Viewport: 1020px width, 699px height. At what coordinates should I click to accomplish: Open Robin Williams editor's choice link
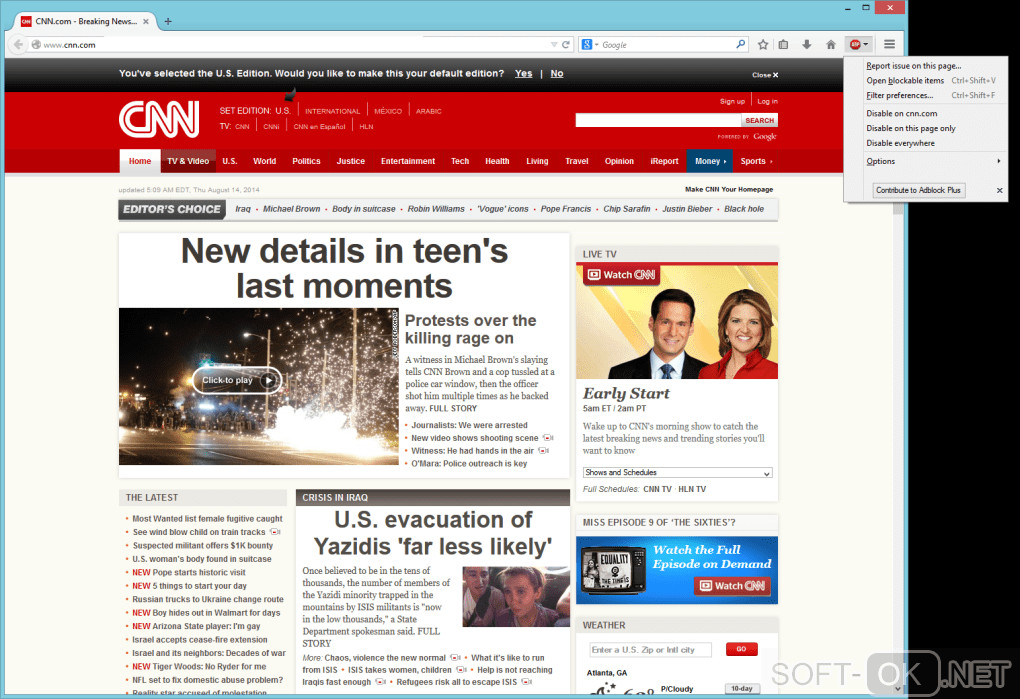coord(436,209)
